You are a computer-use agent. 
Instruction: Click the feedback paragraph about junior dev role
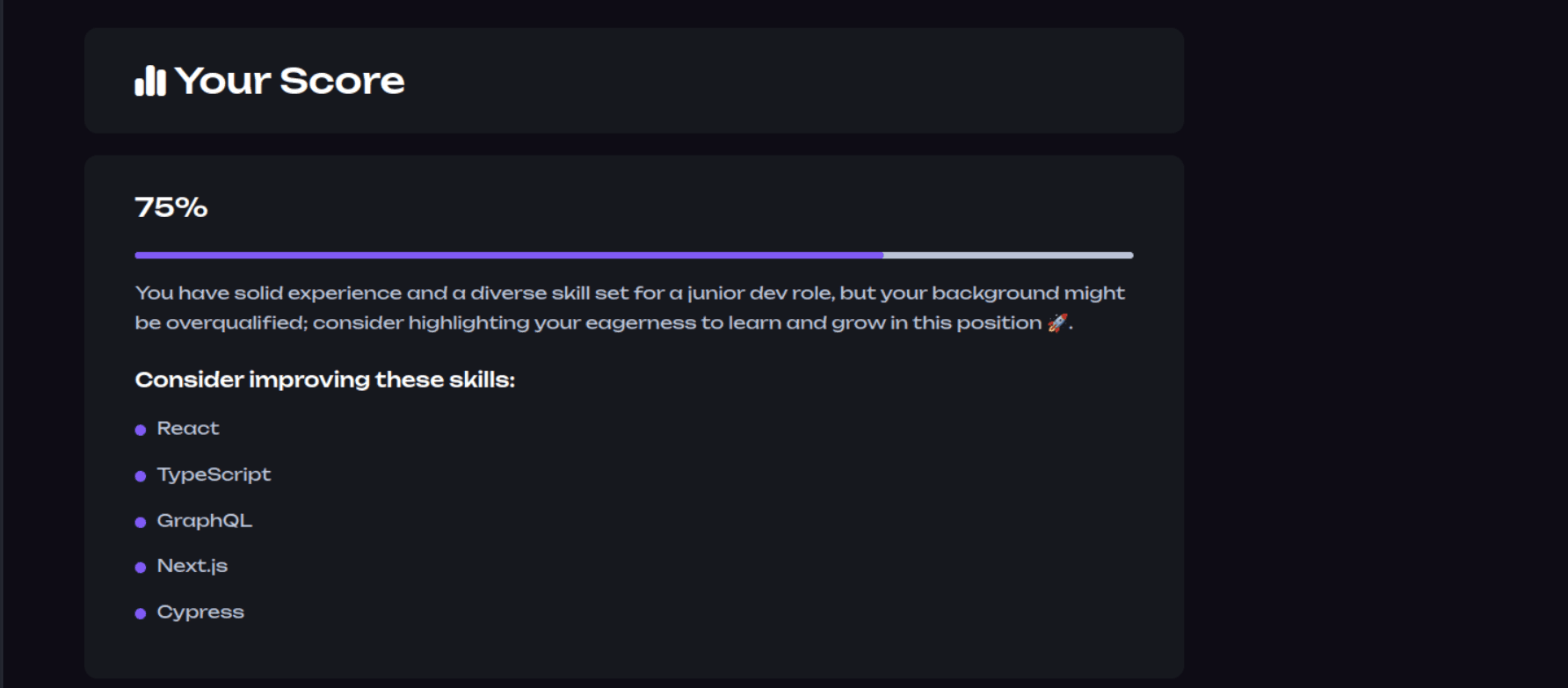click(x=630, y=308)
